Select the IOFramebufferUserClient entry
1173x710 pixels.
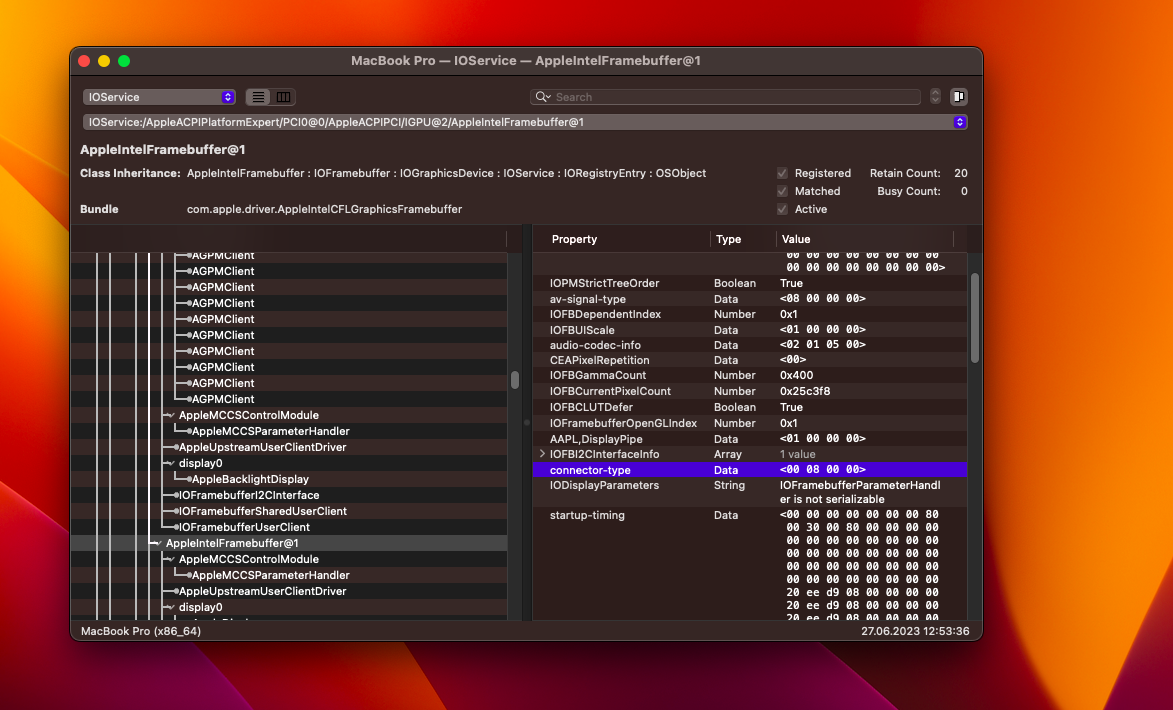(245, 527)
